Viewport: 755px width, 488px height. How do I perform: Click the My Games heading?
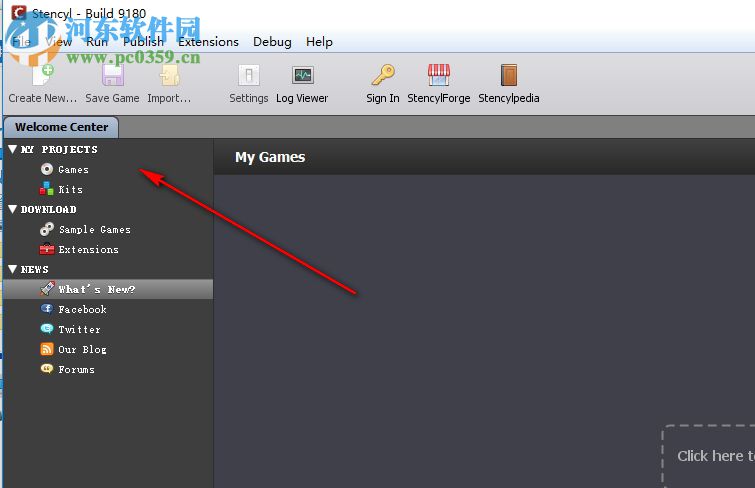pos(270,157)
